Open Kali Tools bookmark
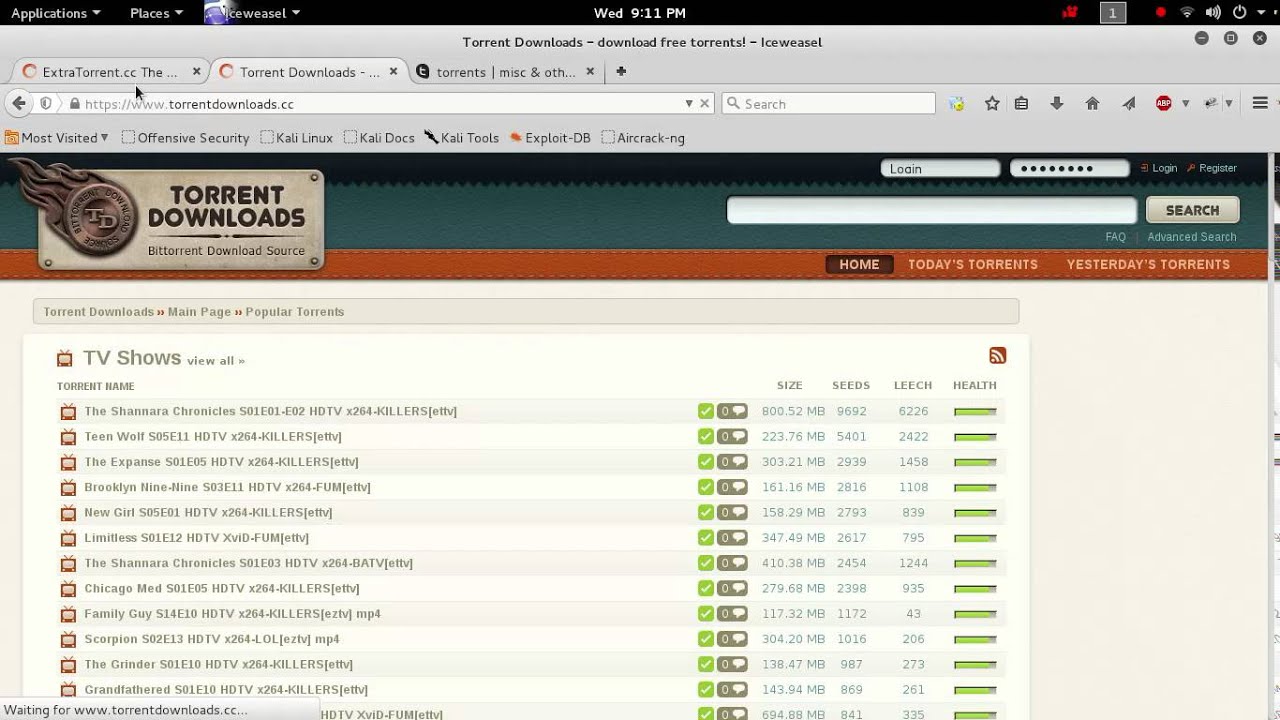The height and width of the screenshot is (720, 1280). 461,138
